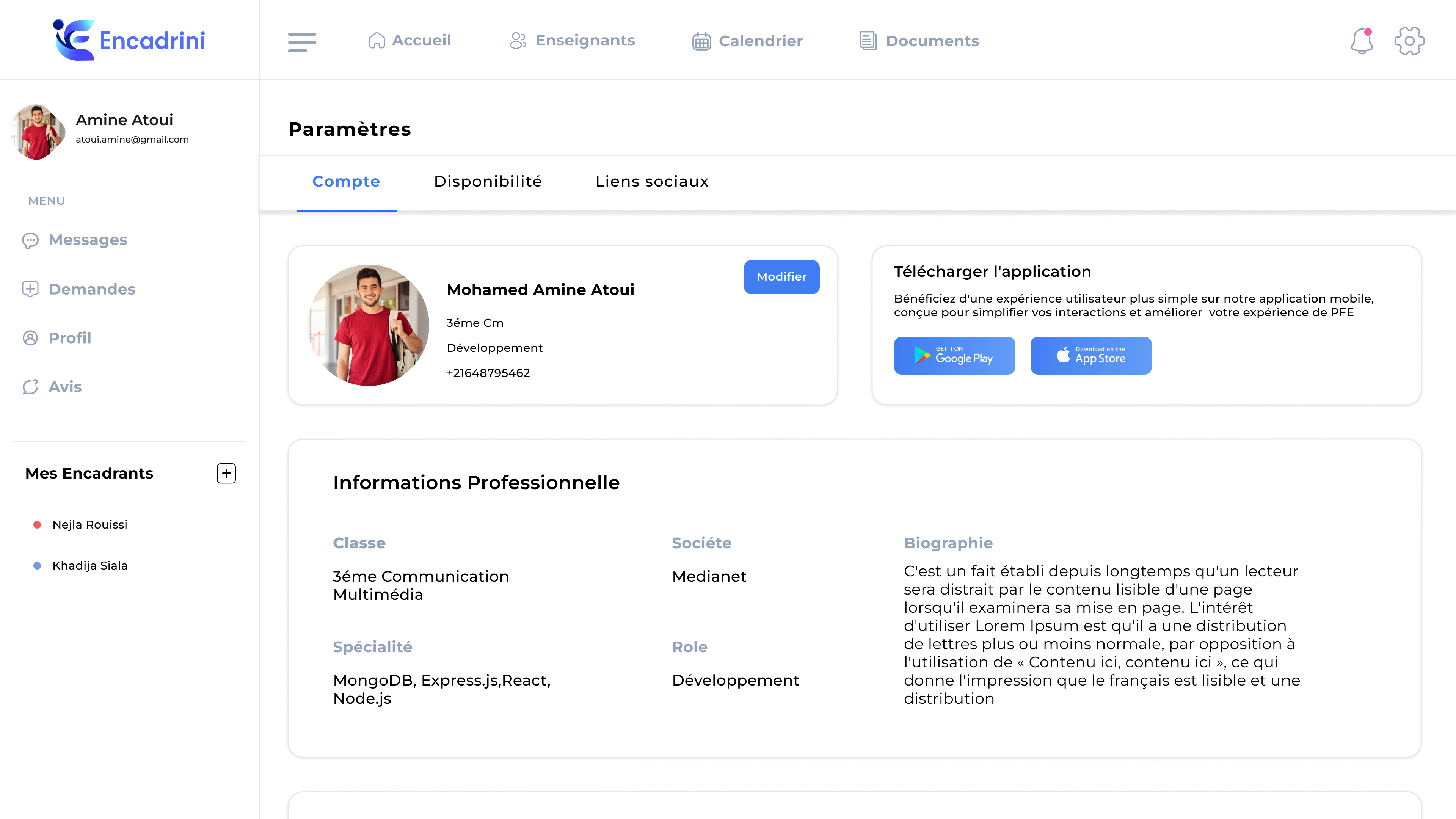Click Télécharger l'application heading
This screenshot has height=819, width=1456.
(992, 272)
